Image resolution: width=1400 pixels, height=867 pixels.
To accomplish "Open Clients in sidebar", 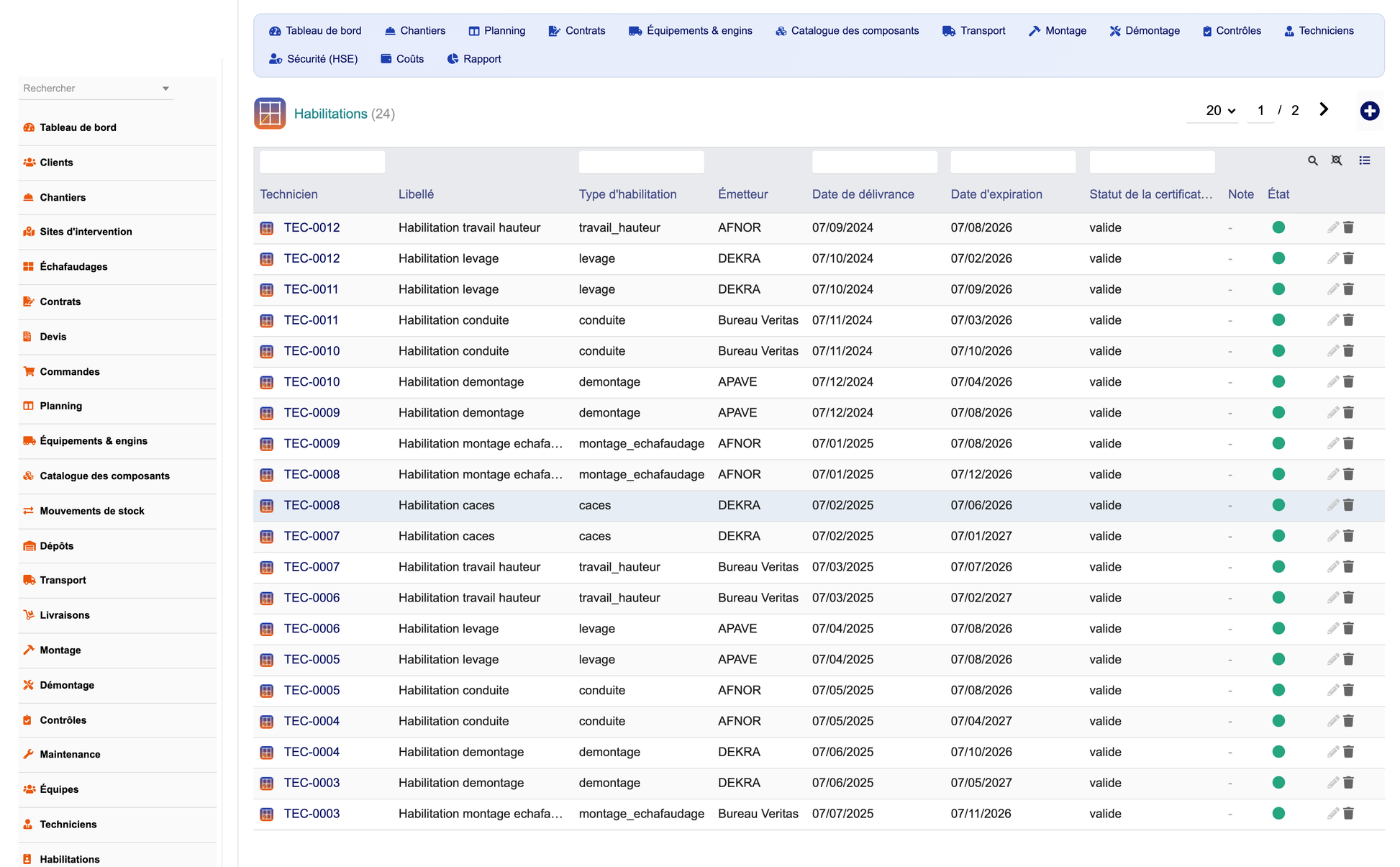I will (x=56, y=163).
